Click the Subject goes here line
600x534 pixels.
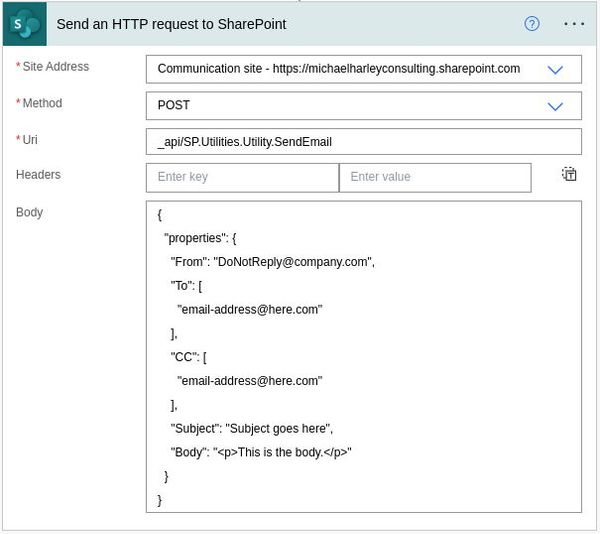251,429
